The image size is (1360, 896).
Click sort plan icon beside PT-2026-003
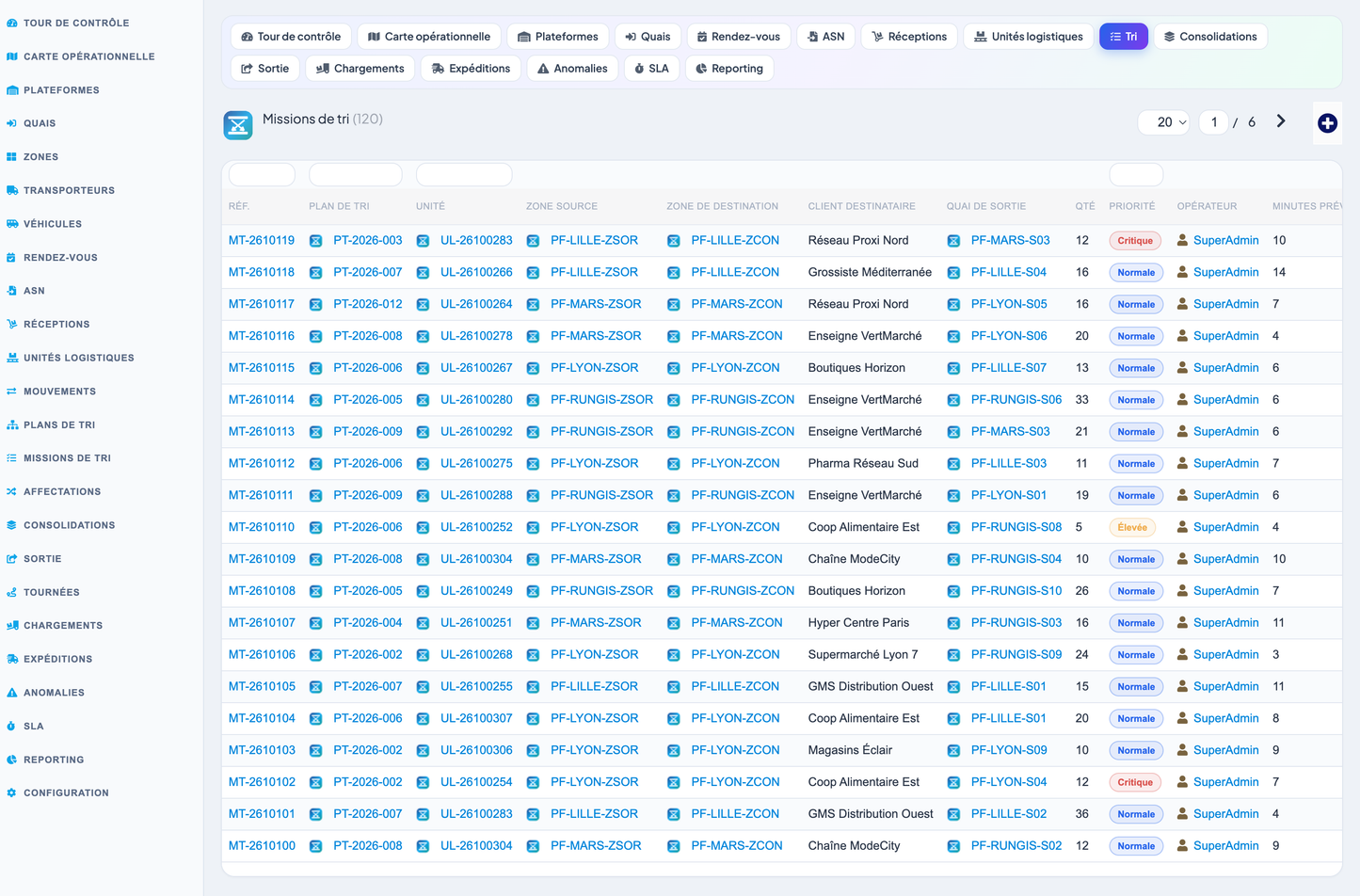[x=316, y=241]
